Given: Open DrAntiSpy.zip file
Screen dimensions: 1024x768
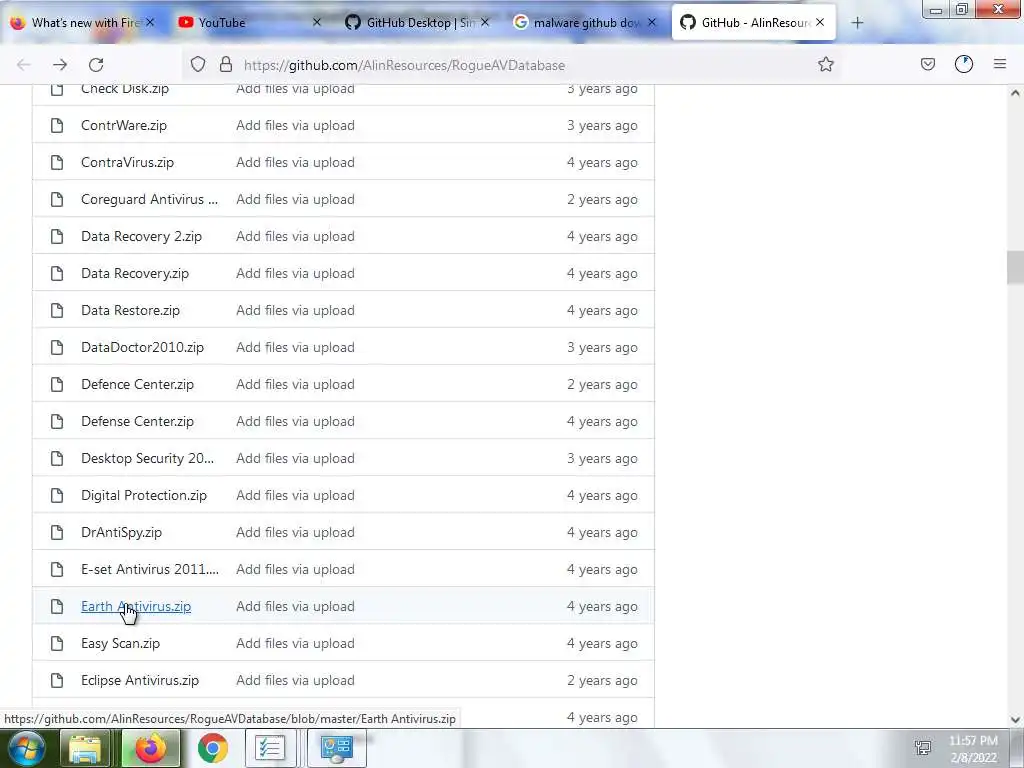Looking at the screenshot, I should click(x=121, y=533).
